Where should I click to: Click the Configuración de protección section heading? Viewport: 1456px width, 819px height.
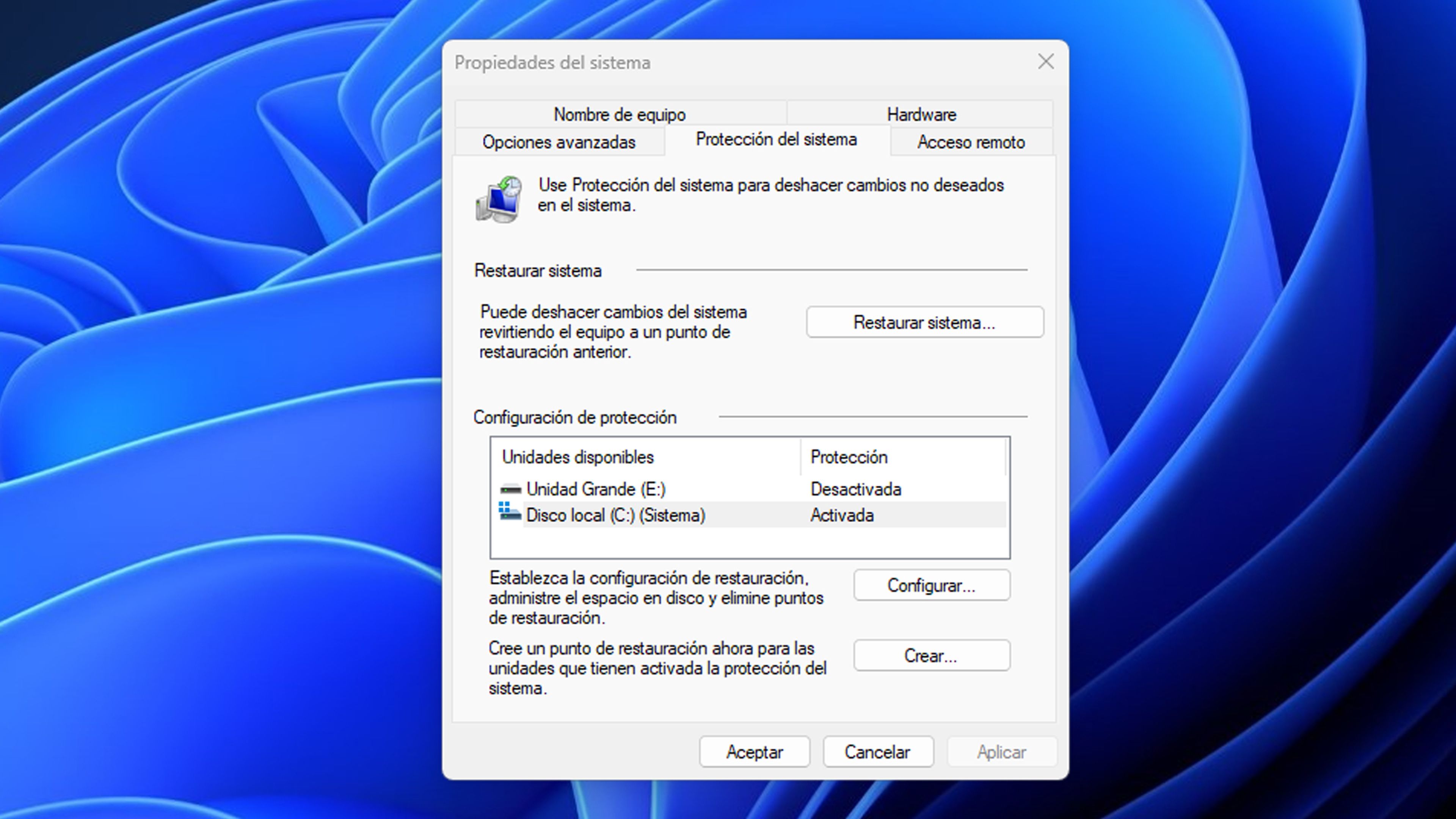point(575,417)
